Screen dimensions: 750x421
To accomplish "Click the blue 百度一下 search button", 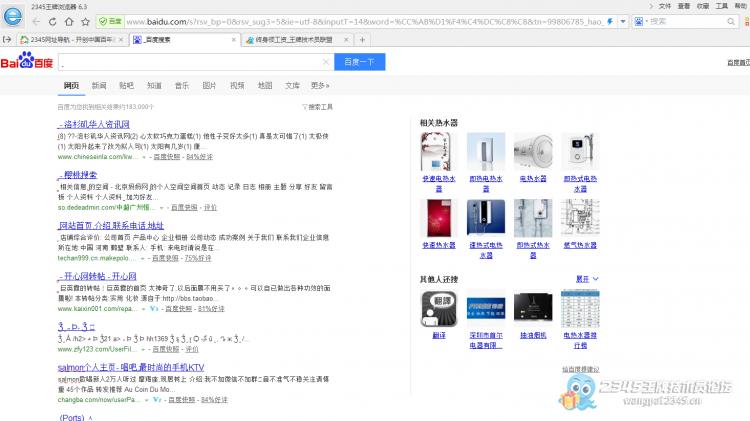I will point(360,62).
